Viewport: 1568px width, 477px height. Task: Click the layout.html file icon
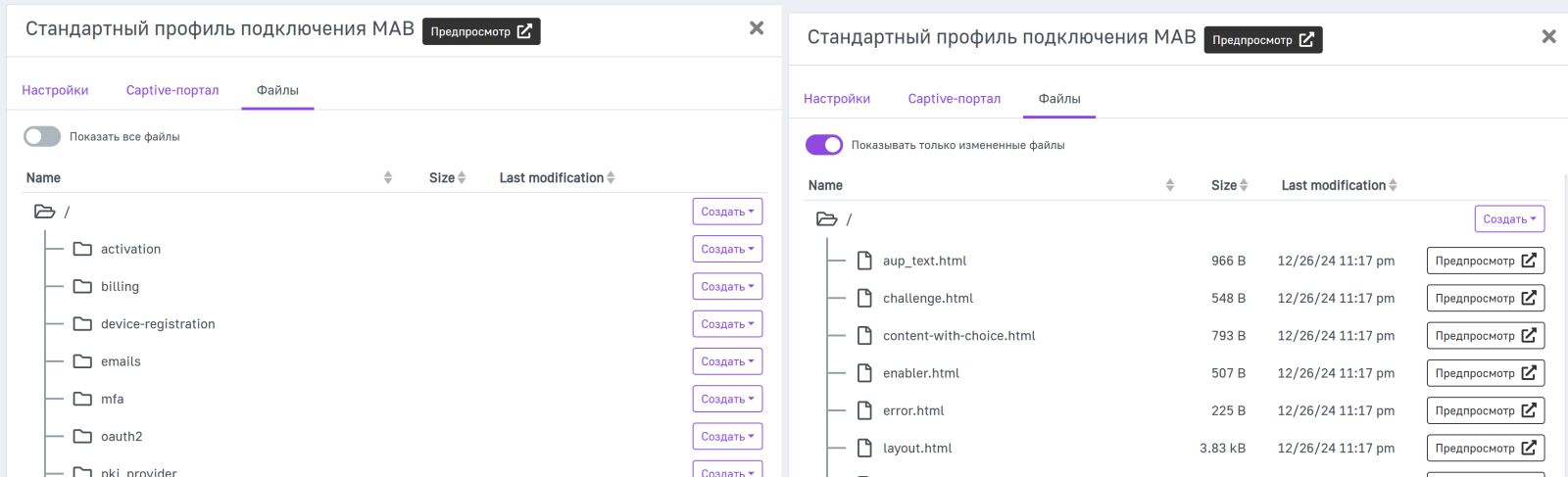pyautogui.click(x=864, y=449)
